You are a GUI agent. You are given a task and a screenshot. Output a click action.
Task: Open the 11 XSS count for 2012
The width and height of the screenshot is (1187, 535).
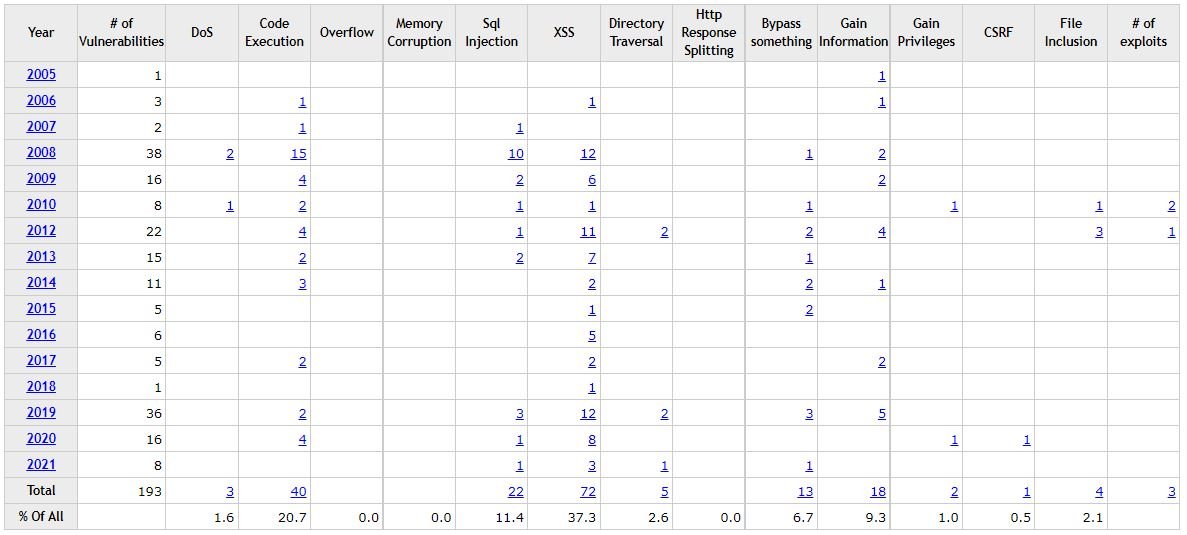588,232
